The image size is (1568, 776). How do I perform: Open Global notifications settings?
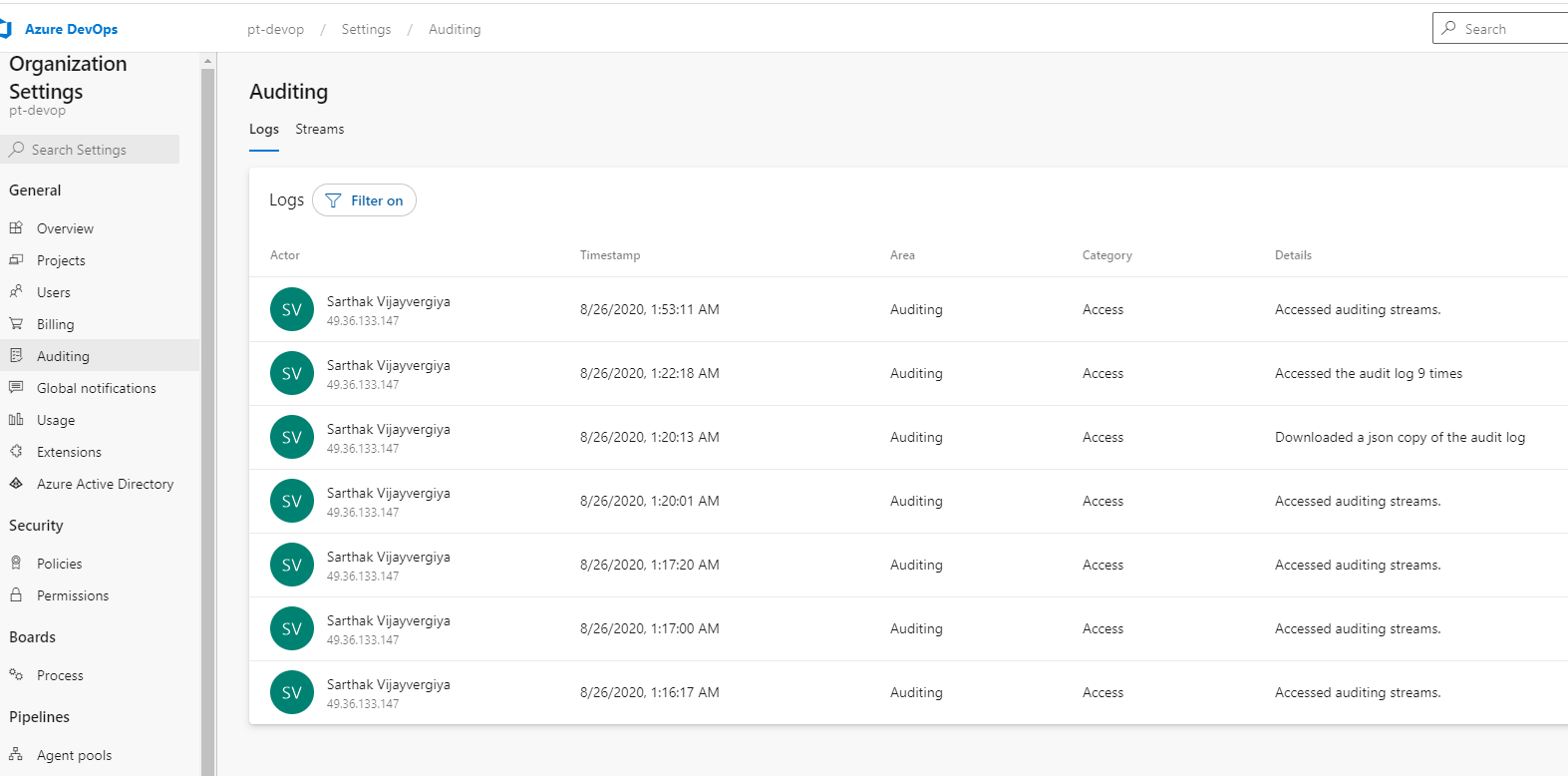(96, 388)
